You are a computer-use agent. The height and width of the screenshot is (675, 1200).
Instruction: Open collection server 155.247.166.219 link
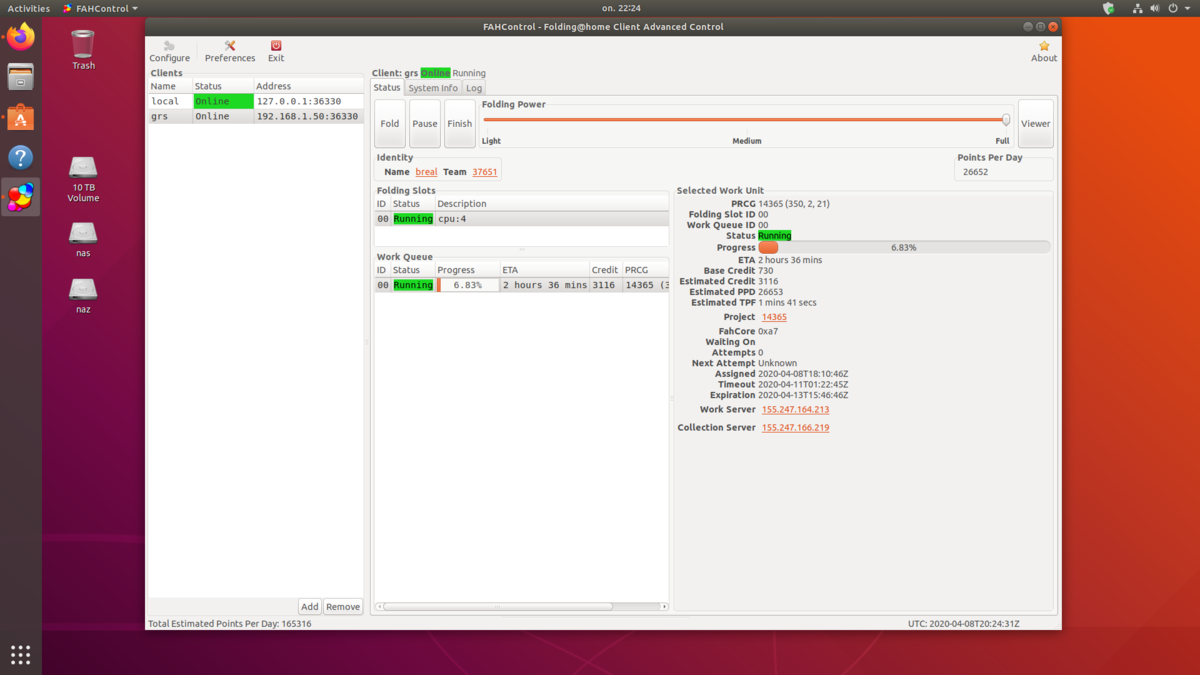coord(795,428)
